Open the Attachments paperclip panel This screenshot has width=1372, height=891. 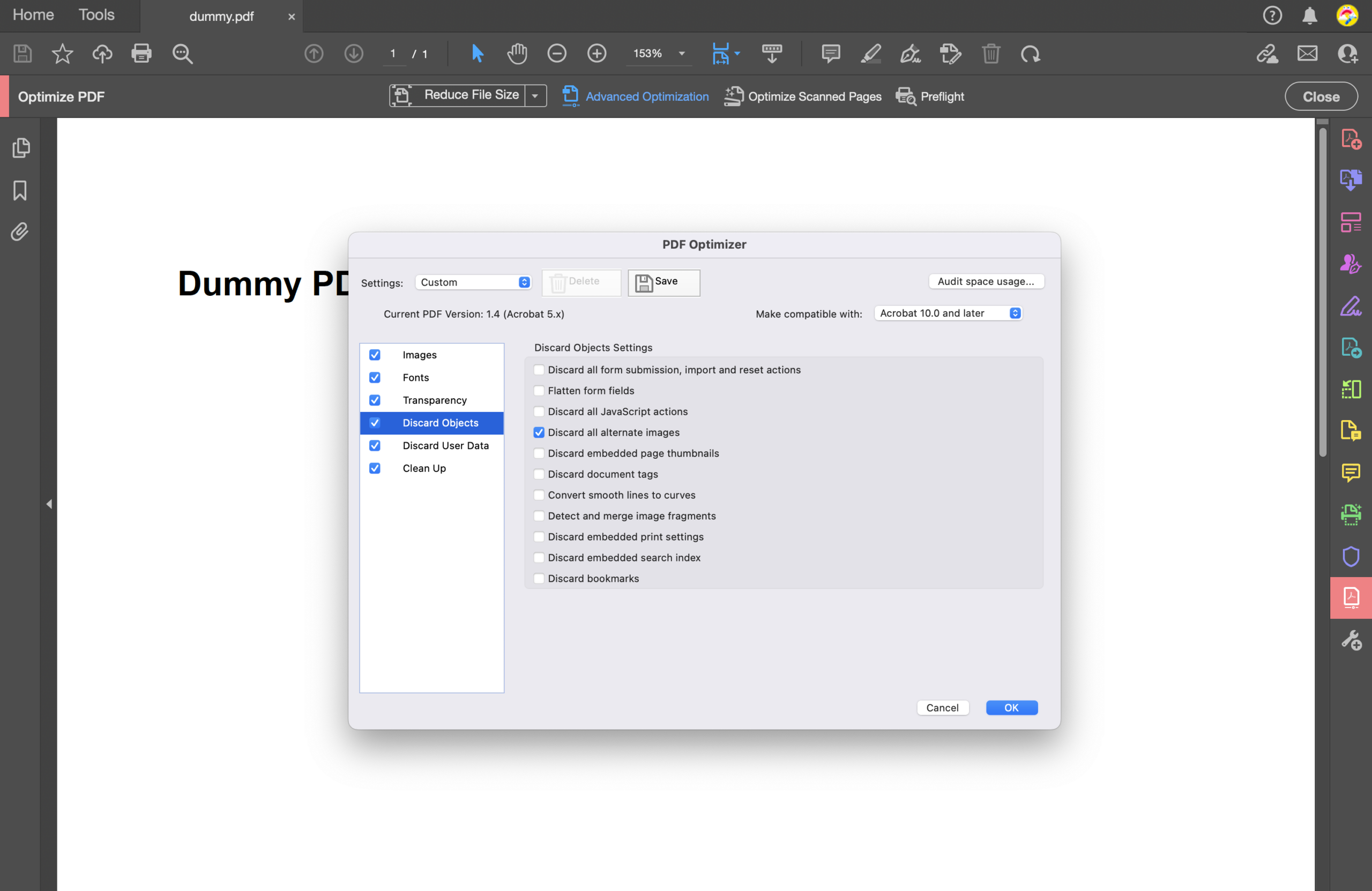coord(20,231)
